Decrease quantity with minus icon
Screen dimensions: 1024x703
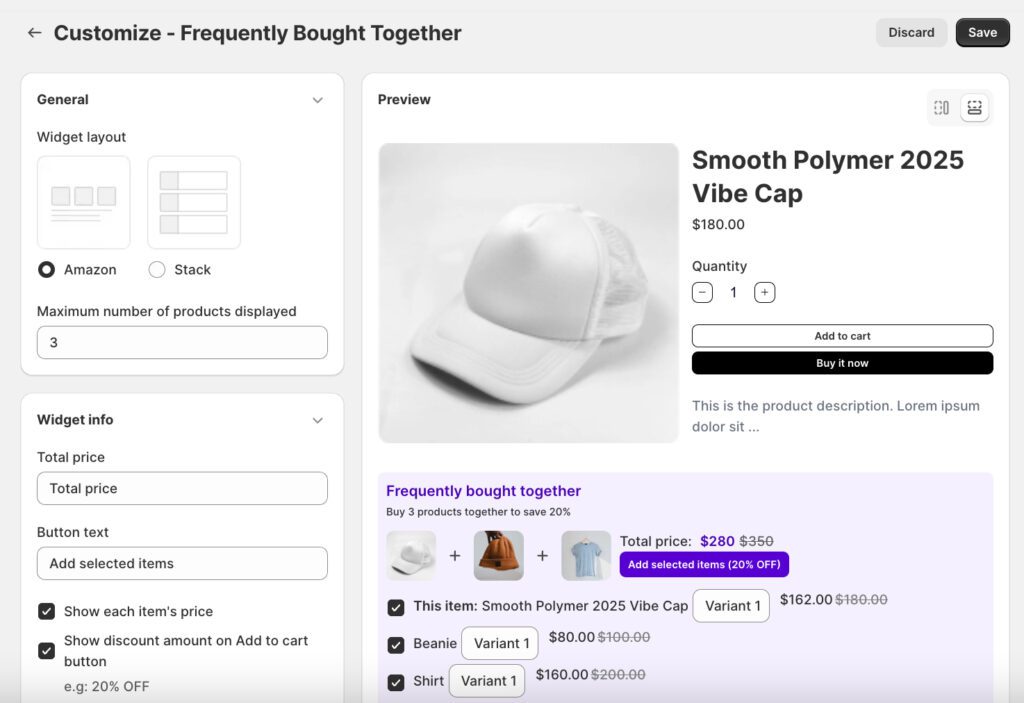(x=702, y=293)
